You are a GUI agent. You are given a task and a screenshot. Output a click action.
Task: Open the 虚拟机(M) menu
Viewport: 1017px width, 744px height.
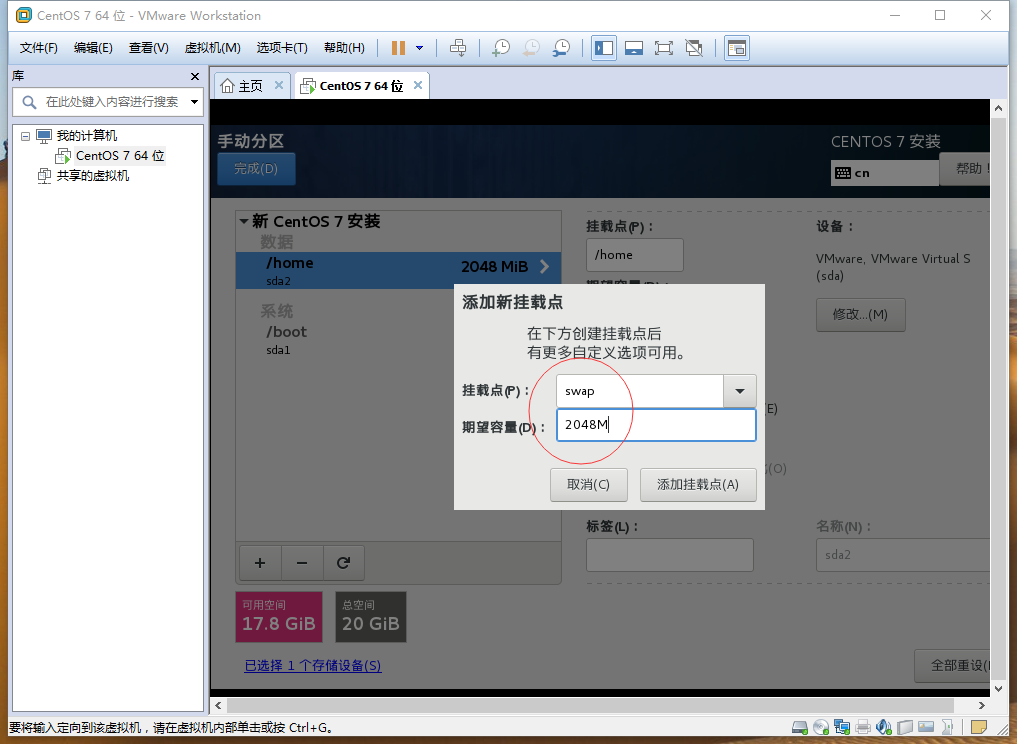click(212, 48)
